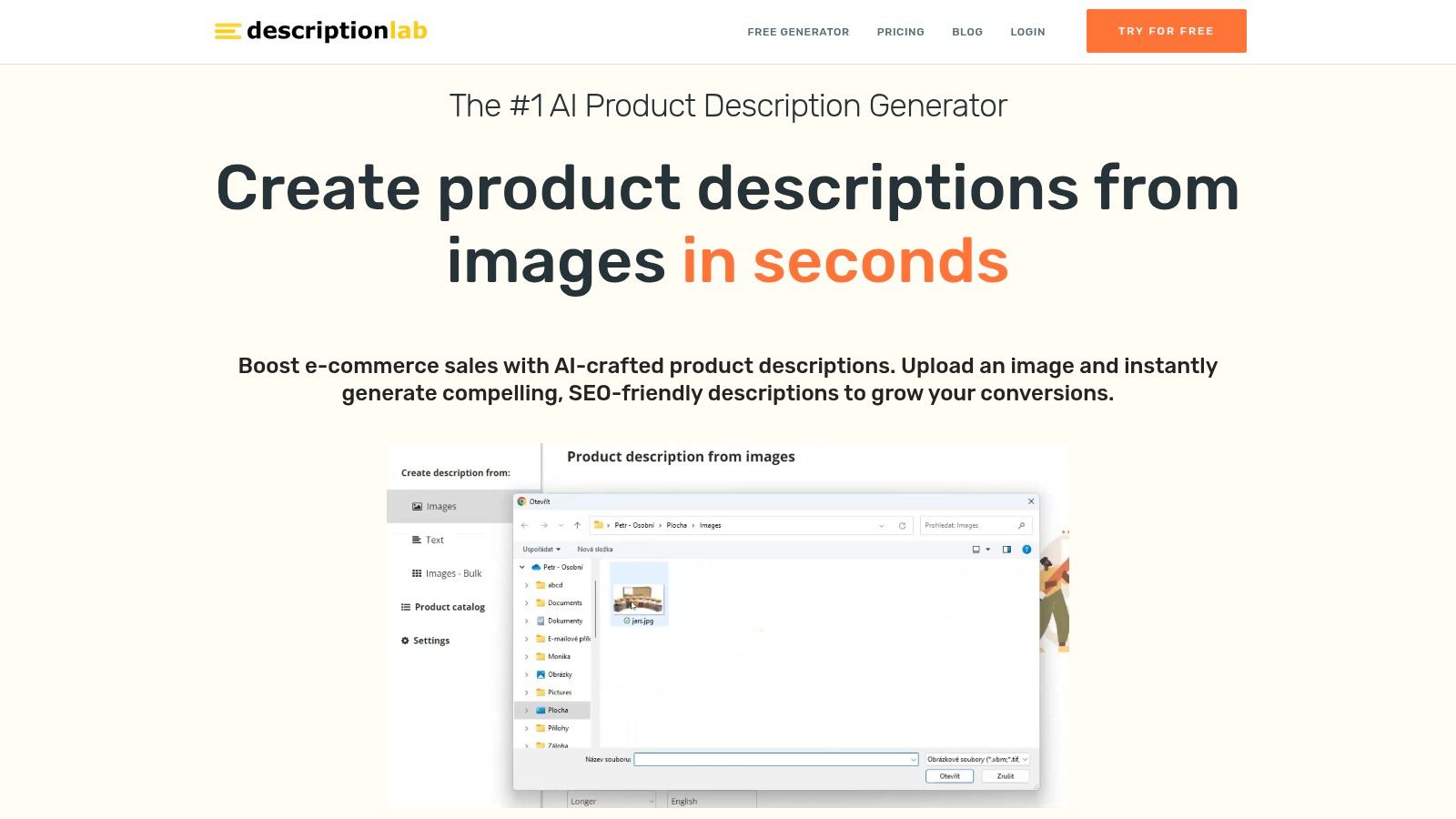Click the back arrow in file dialog
1456x819 pixels.
point(525,525)
